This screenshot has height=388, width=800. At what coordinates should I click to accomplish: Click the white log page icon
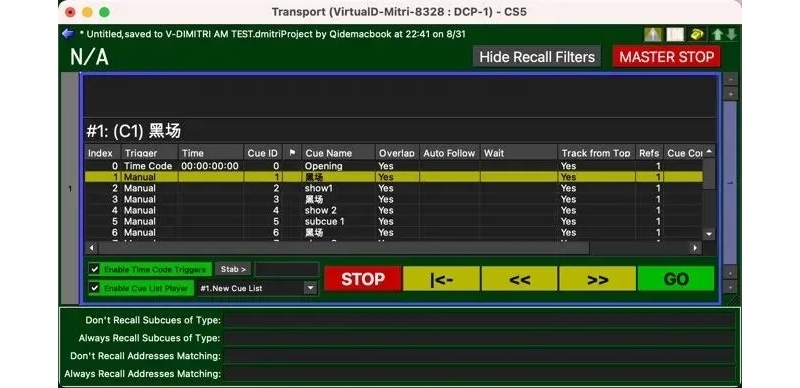(674, 34)
